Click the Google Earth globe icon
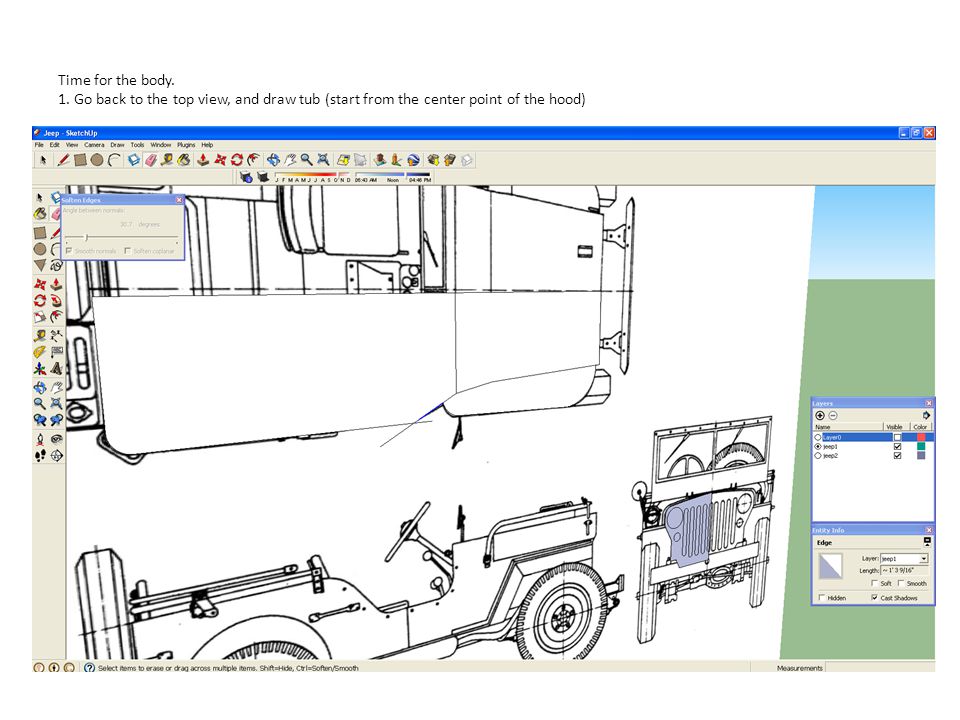This screenshot has height=720, width=960. [414, 160]
